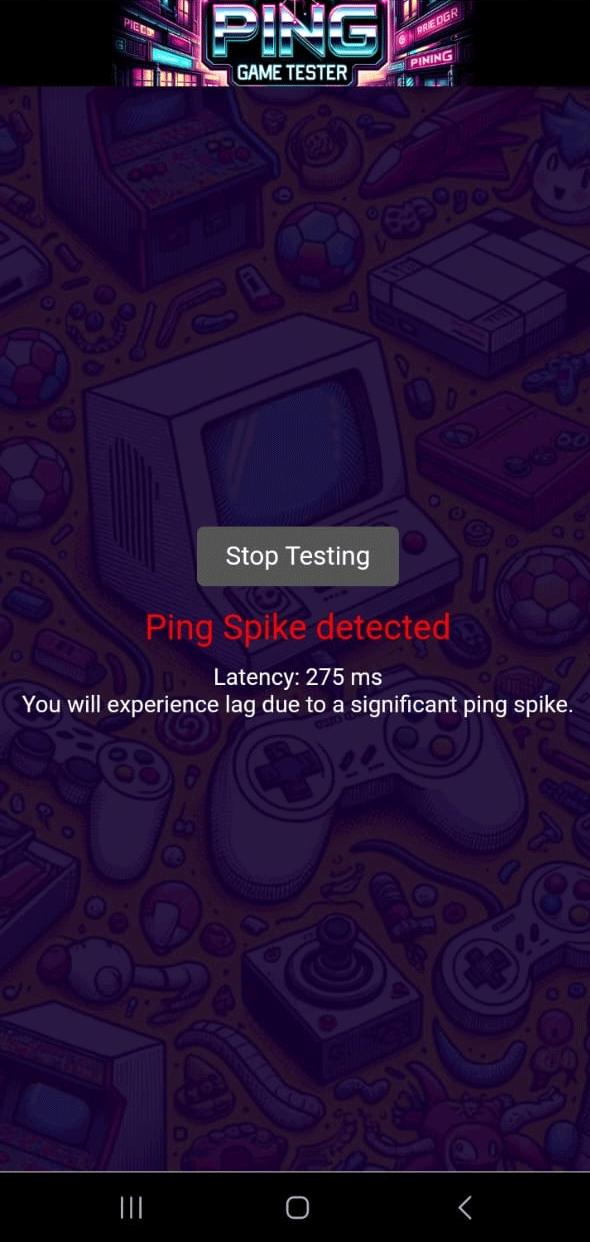The image size is (590, 1242).
Task: Tap the Android back arrow
Action: tap(465, 1207)
